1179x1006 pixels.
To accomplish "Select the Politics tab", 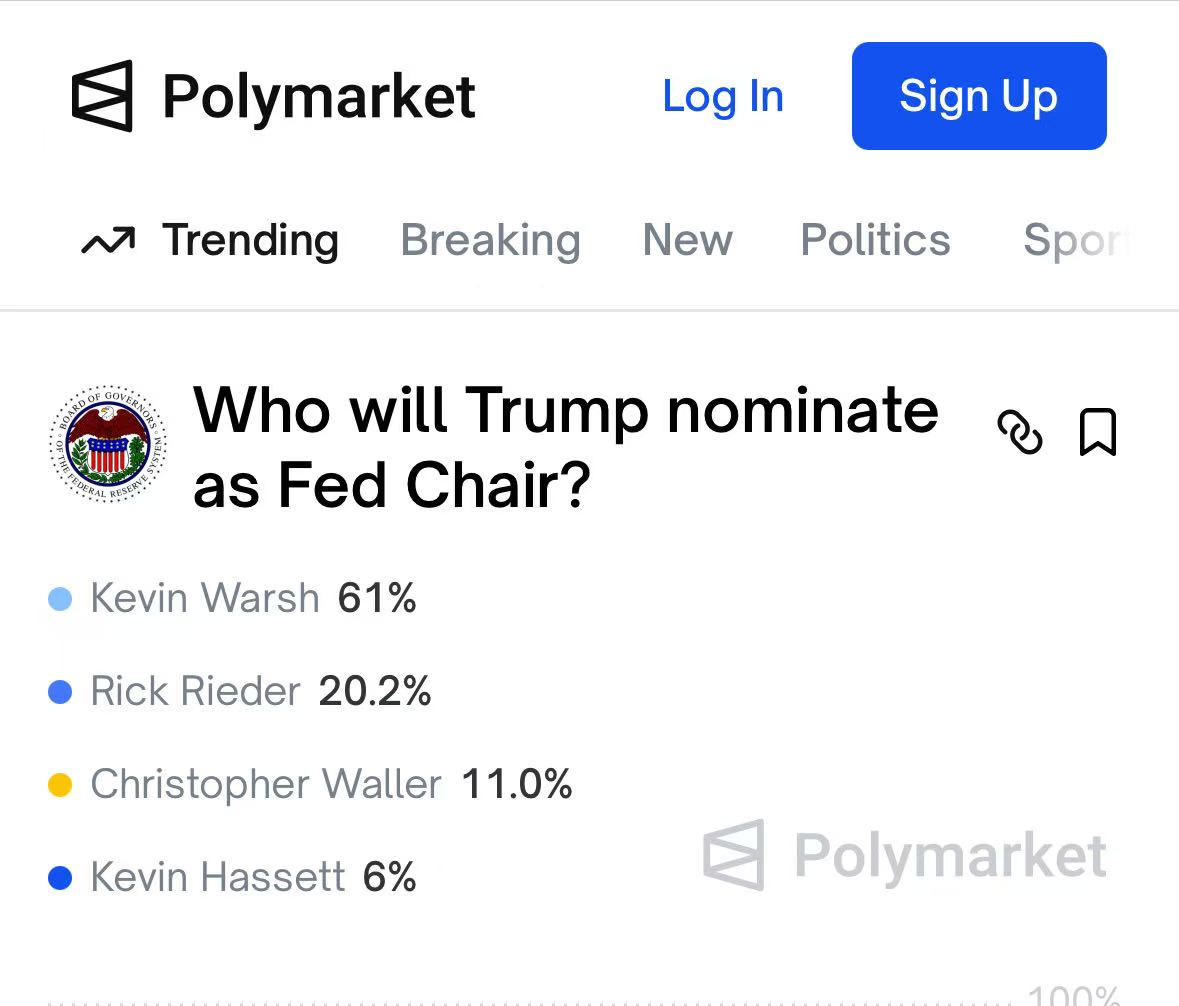I will click(876, 241).
